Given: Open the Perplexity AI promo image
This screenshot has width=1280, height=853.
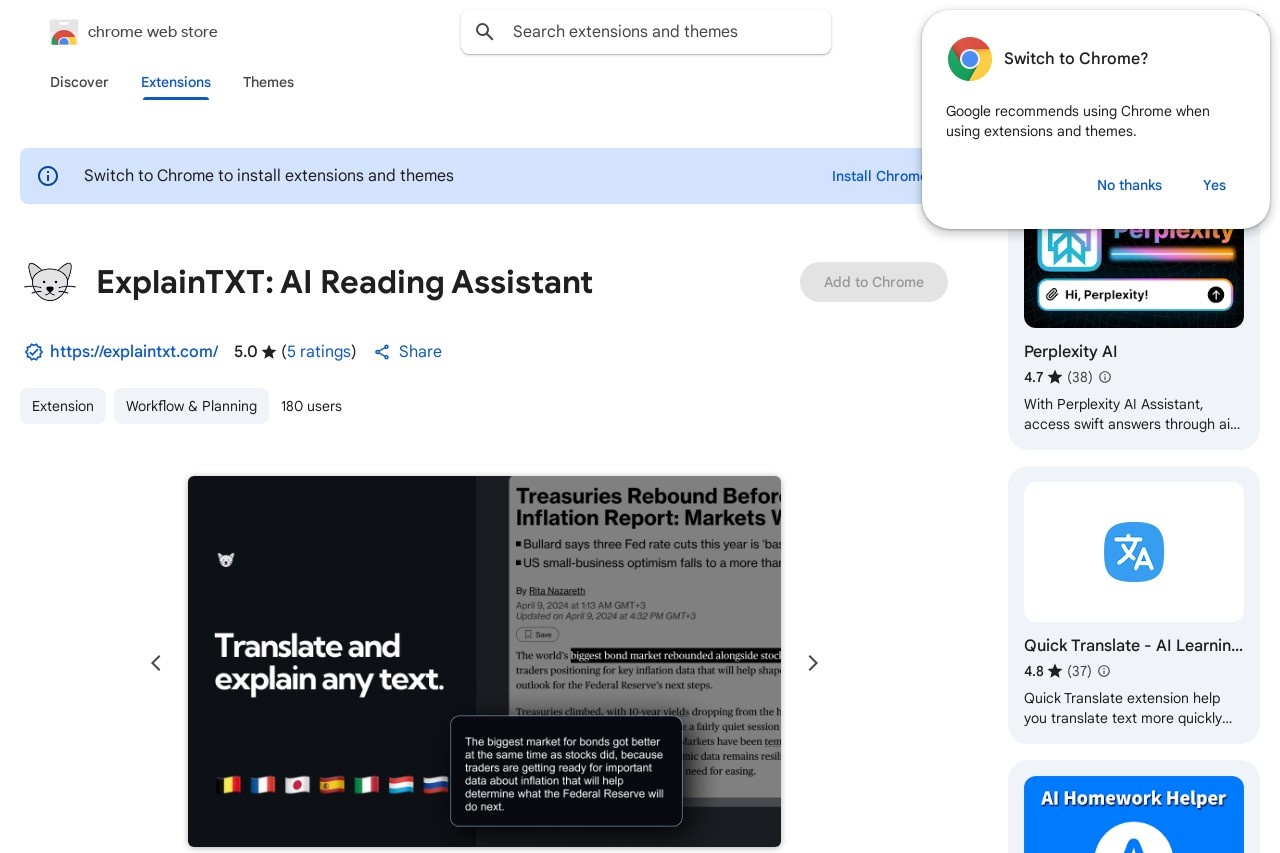Looking at the screenshot, I should pyautogui.click(x=1134, y=278).
